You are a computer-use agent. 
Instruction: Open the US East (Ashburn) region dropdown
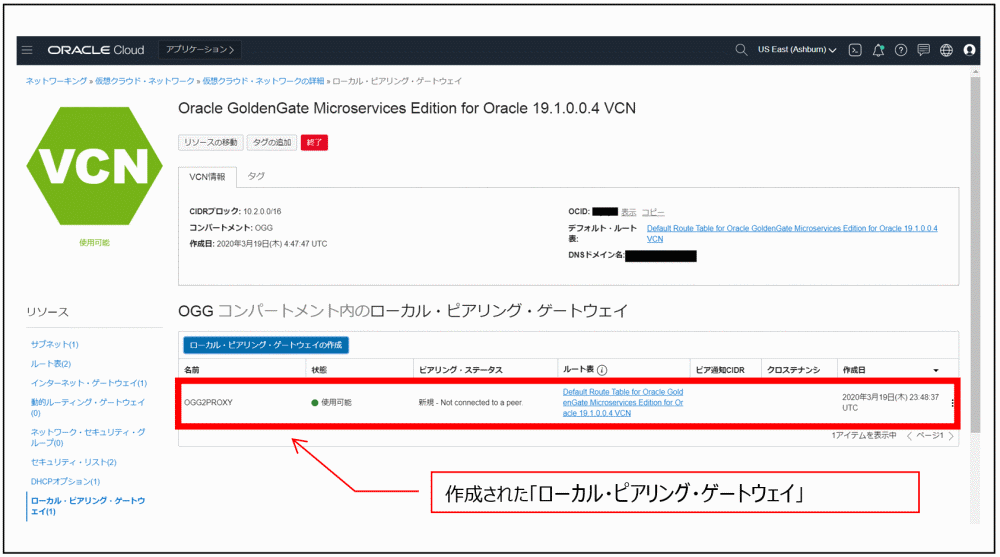tap(797, 50)
